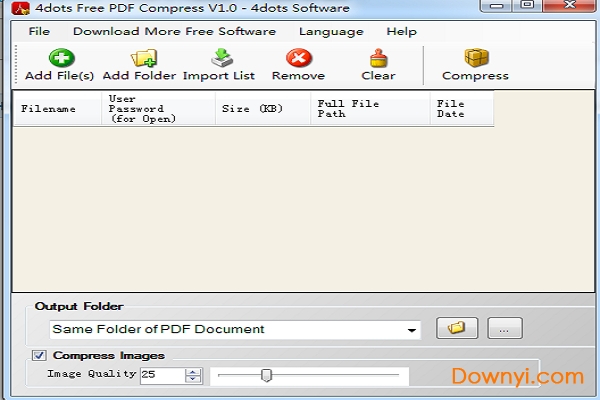The height and width of the screenshot is (400, 600).
Task: Click the Import List icon
Action: pyautogui.click(x=222, y=58)
